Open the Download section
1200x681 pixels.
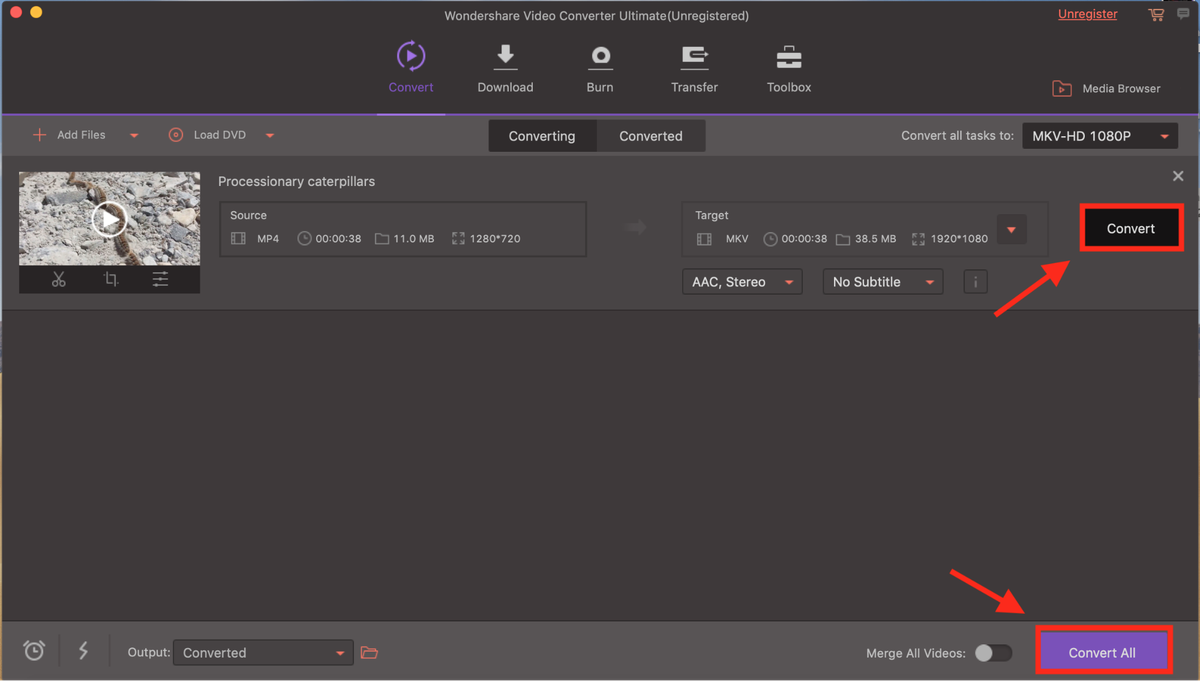point(505,68)
